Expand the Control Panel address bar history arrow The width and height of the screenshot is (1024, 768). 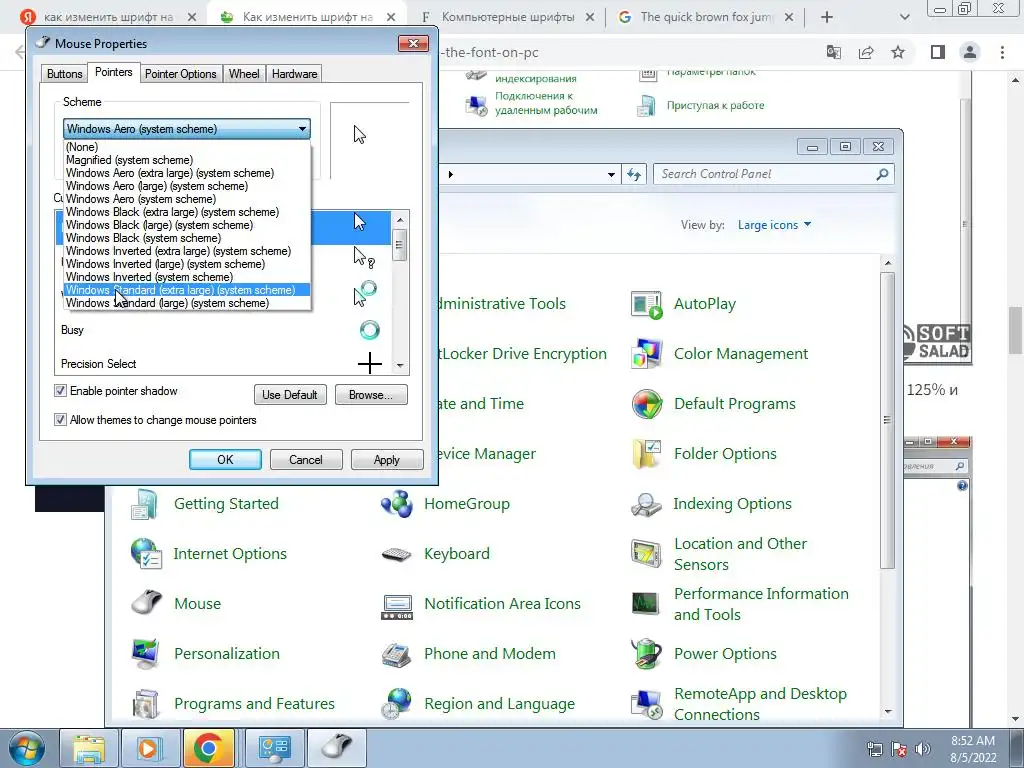point(611,174)
